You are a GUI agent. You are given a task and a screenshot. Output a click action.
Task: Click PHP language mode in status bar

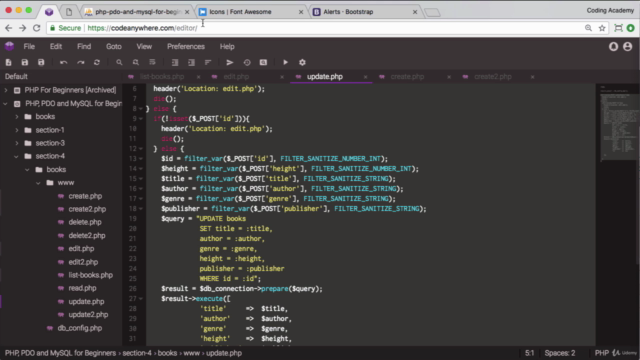click(602, 353)
